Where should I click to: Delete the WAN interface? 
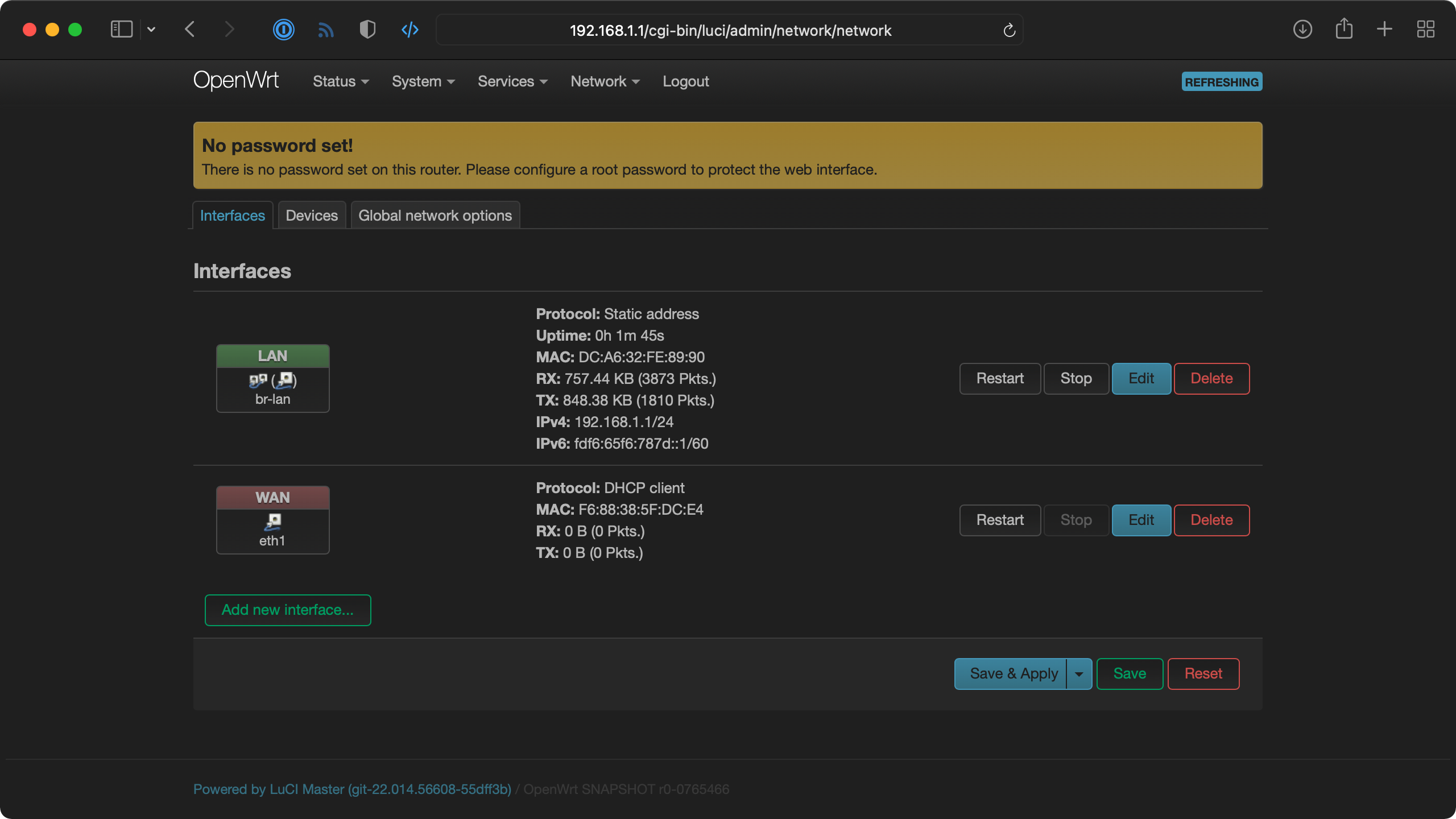point(1211,520)
